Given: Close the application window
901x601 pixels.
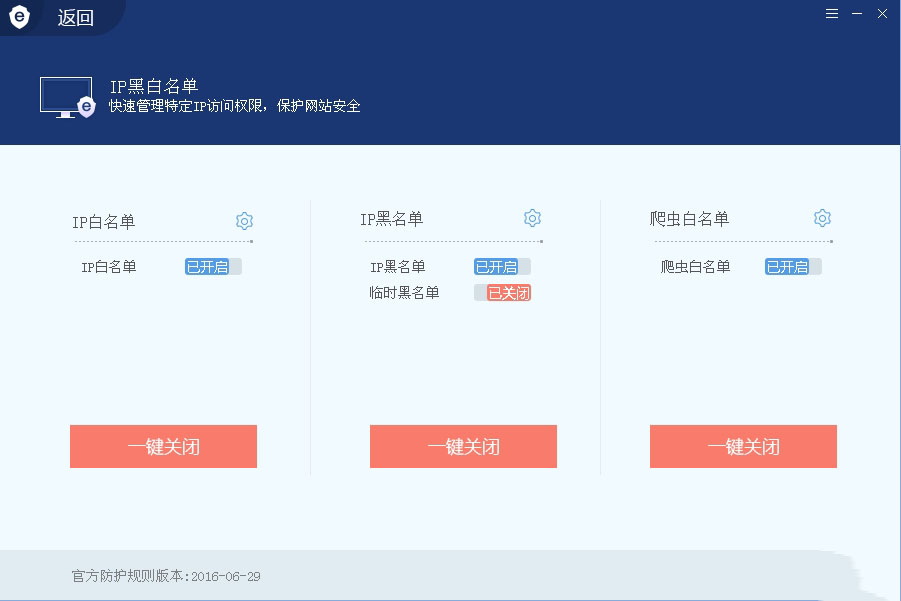Looking at the screenshot, I should (x=882, y=14).
